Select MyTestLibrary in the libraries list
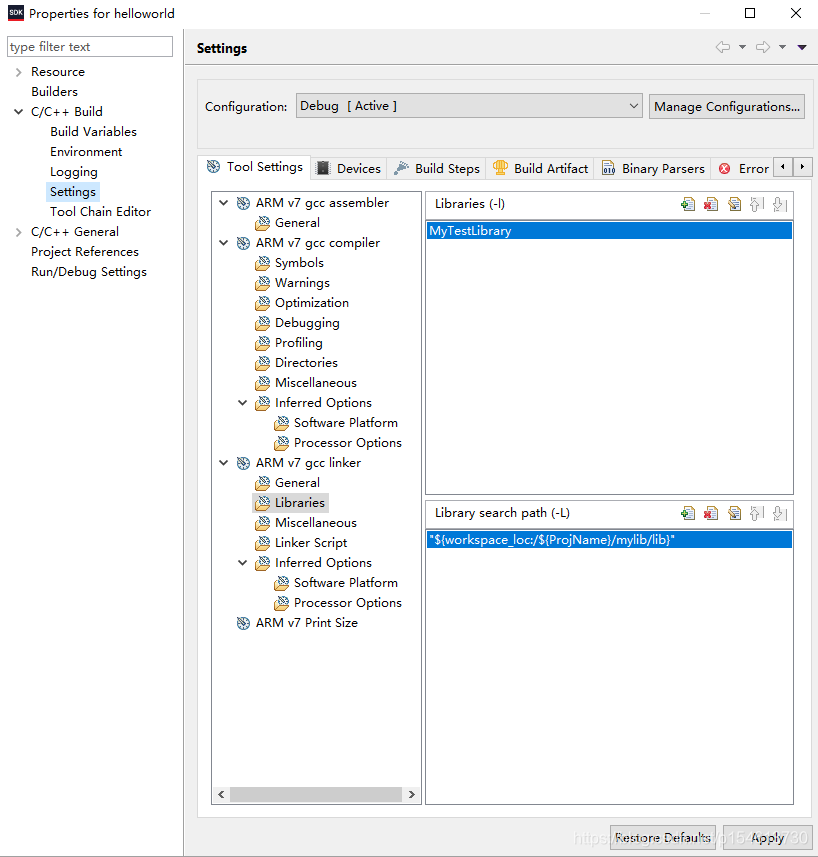 pyautogui.click(x=609, y=231)
